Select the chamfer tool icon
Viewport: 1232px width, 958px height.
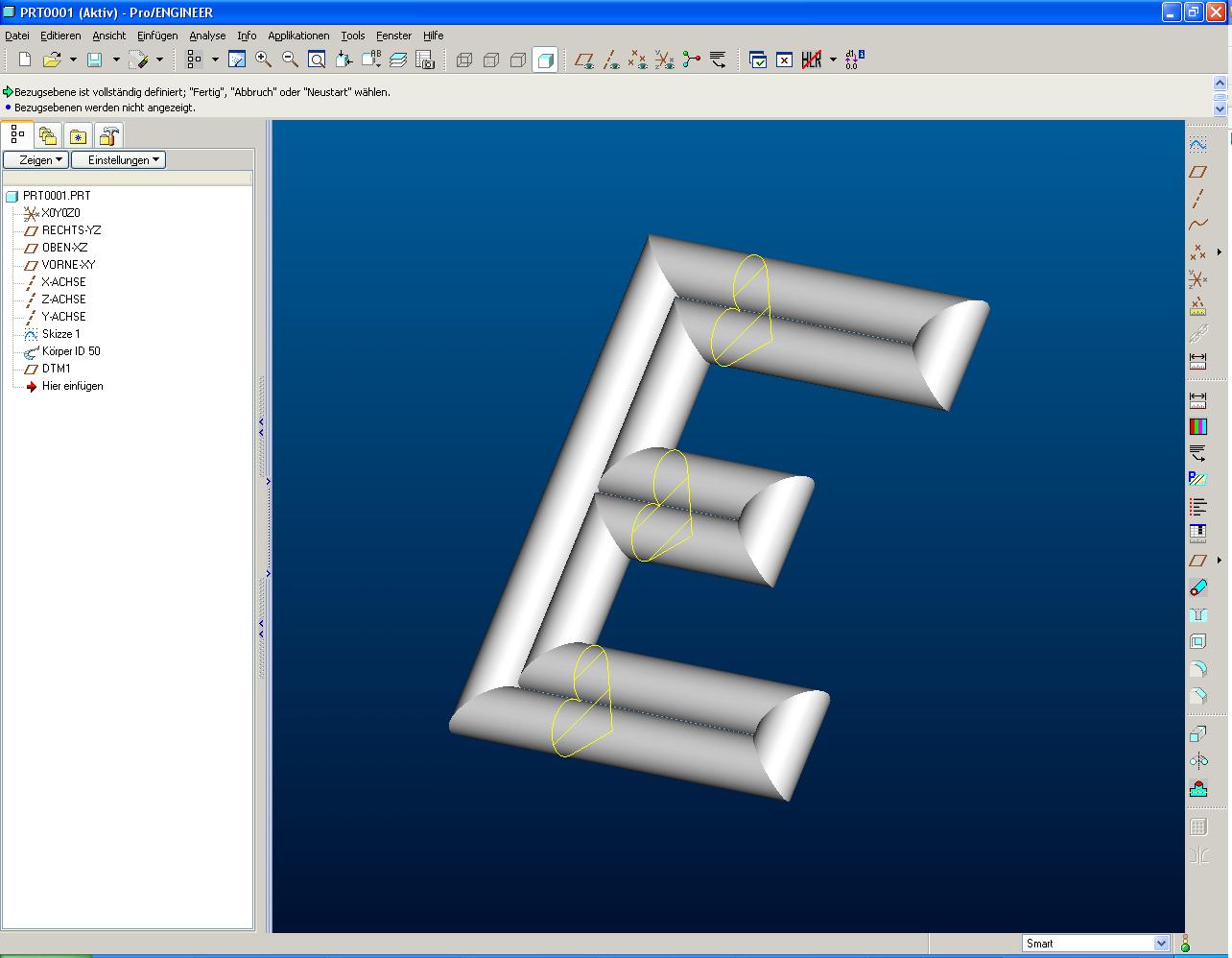pyautogui.click(x=1197, y=696)
